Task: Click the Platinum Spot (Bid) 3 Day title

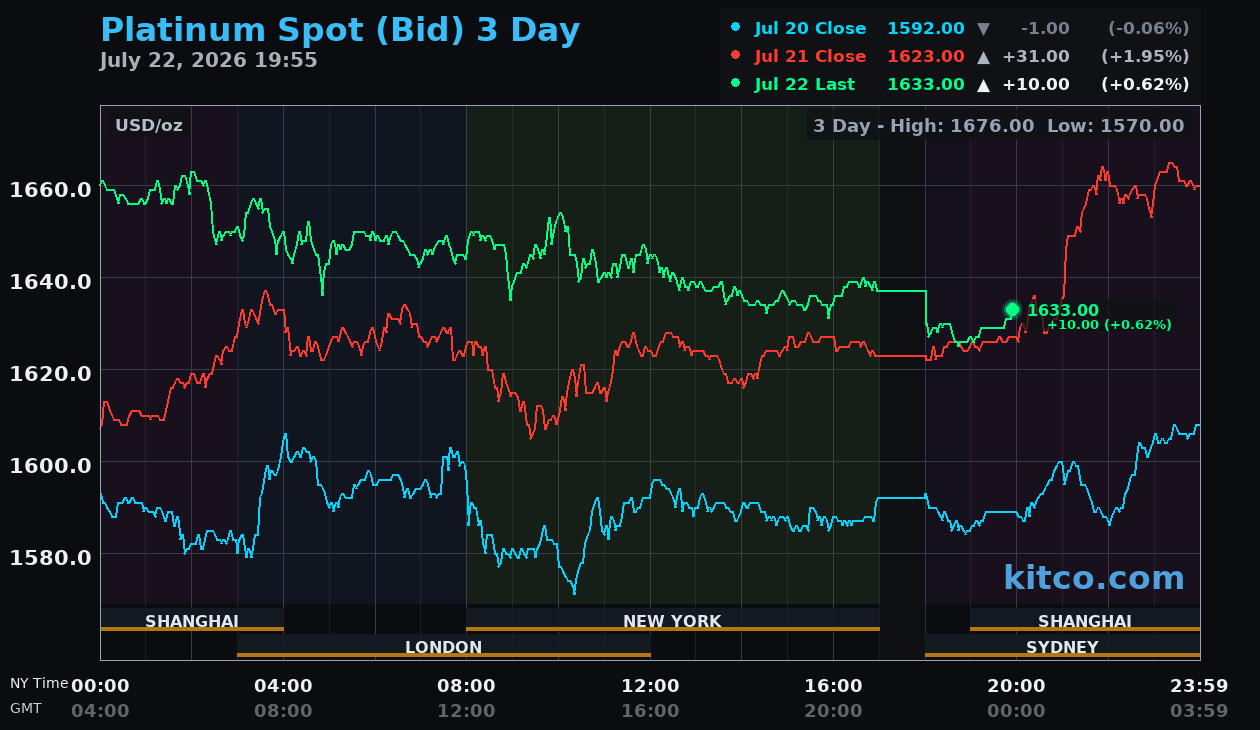Action: pos(340,31)
